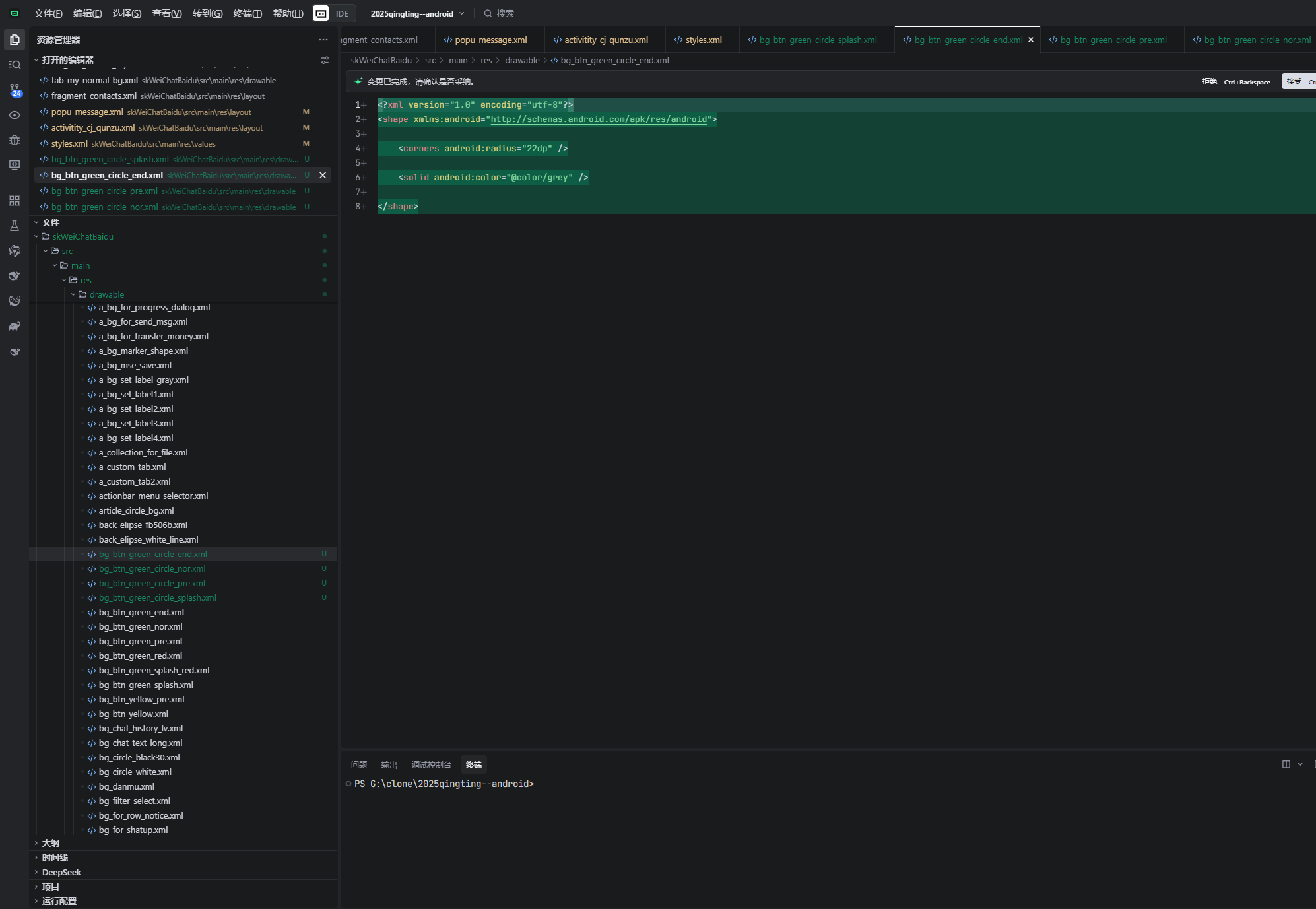Switch to the 问题 panel tab
The image size is (1316, 909).
click(x=359, y=764)
